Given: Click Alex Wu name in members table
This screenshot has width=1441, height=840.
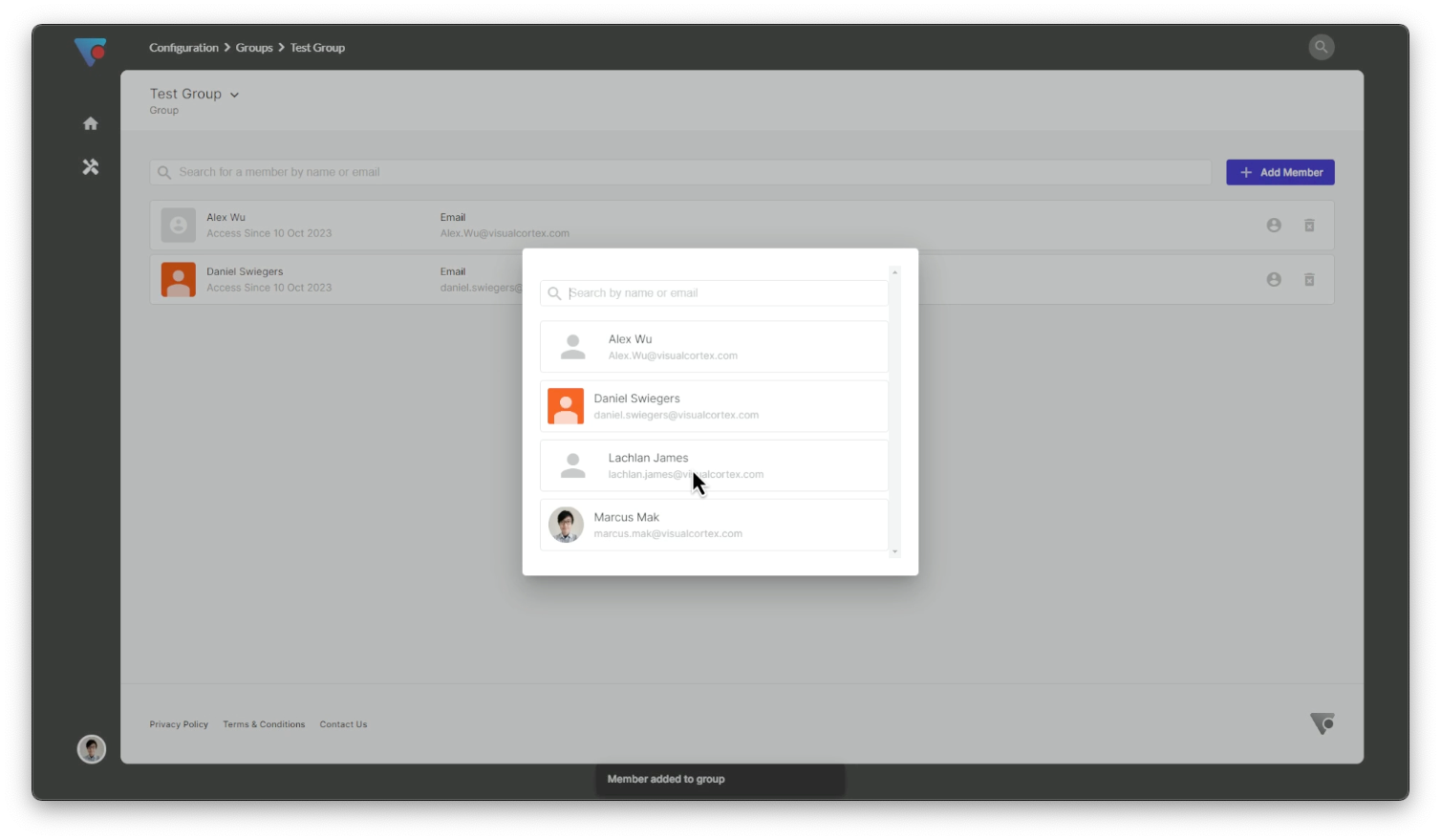Looking at the screenshot, I should click(x=226, y=218).
